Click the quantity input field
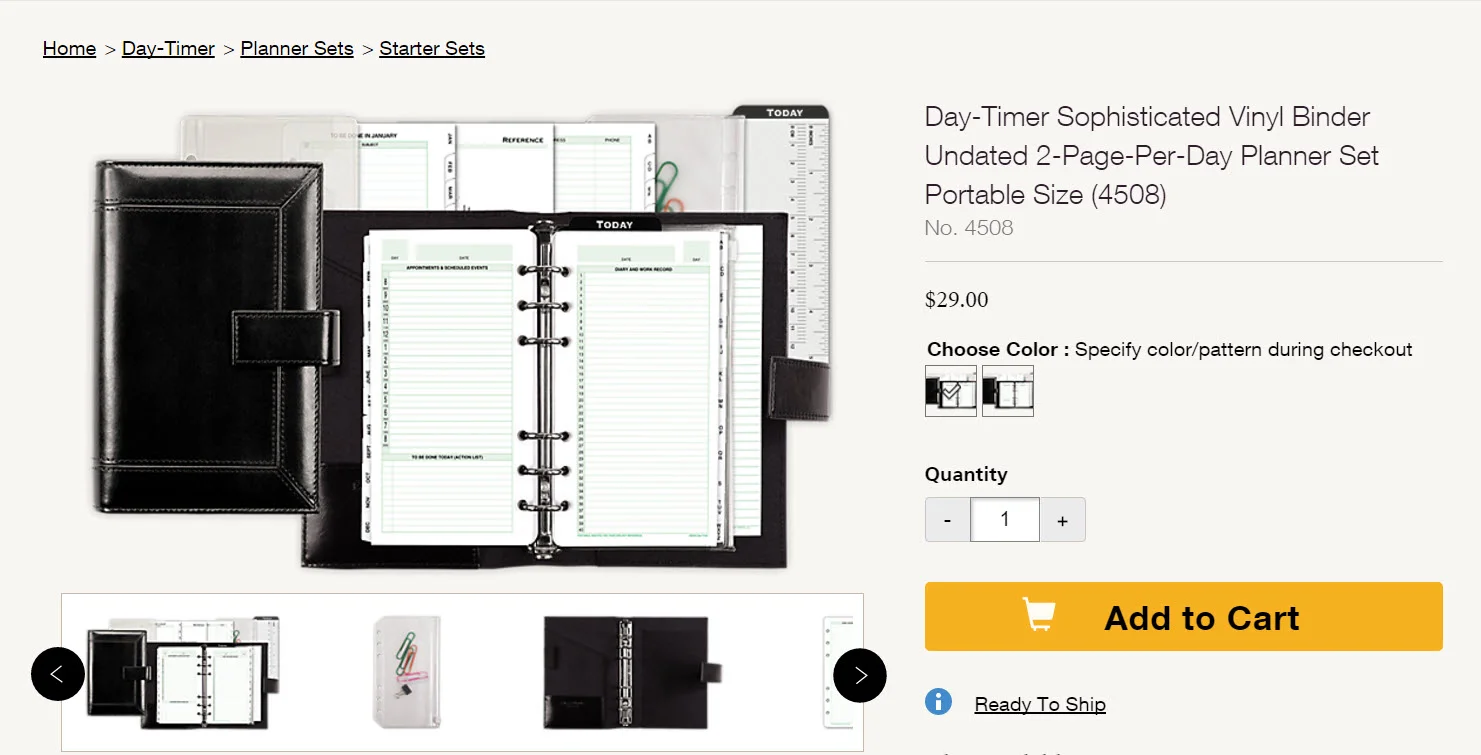The height and width of the screenshot is (755, 1481). pos(1005,520)
